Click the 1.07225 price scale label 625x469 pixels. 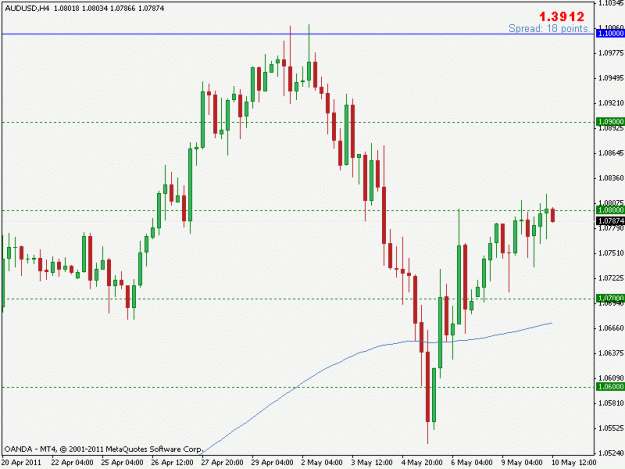click(x=611, y=278)
